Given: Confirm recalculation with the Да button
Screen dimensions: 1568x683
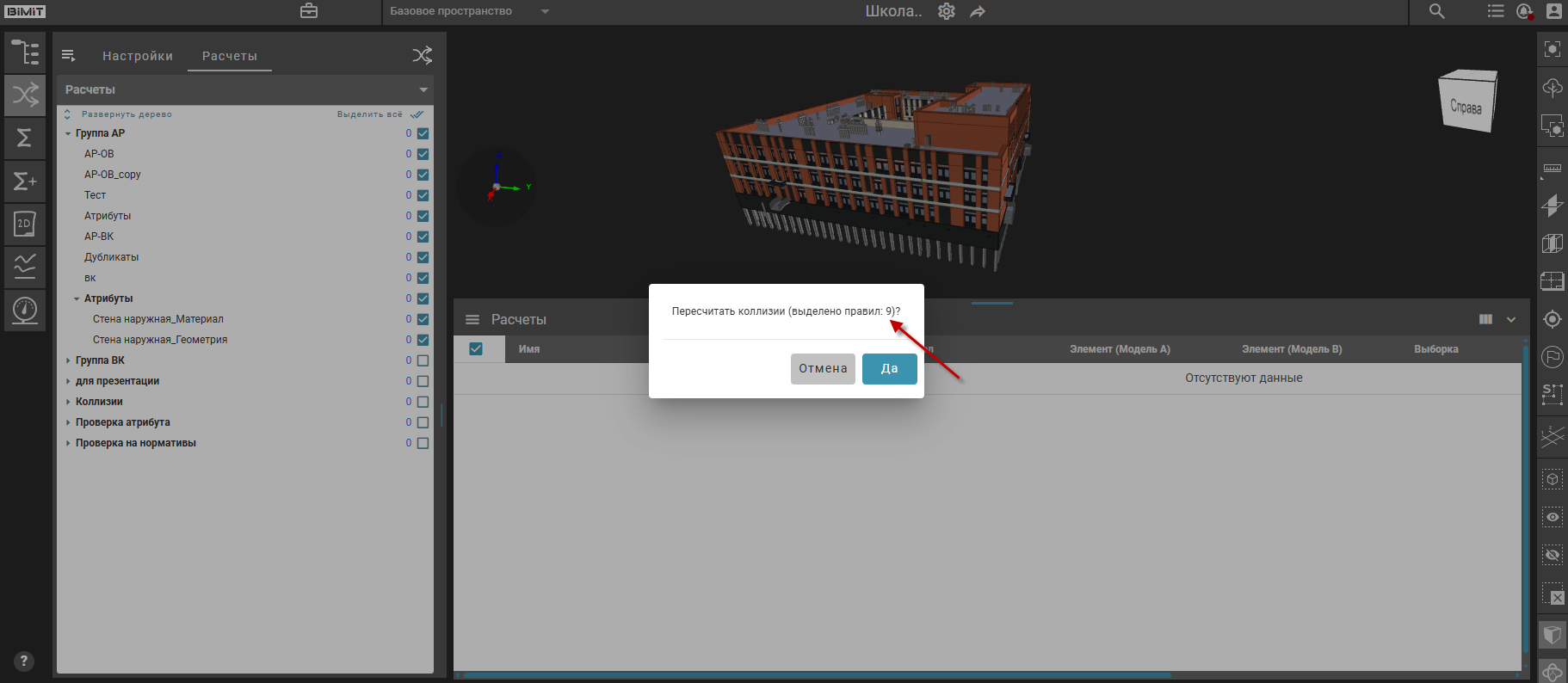Looking at the screenshot, I should pos(889,369).
